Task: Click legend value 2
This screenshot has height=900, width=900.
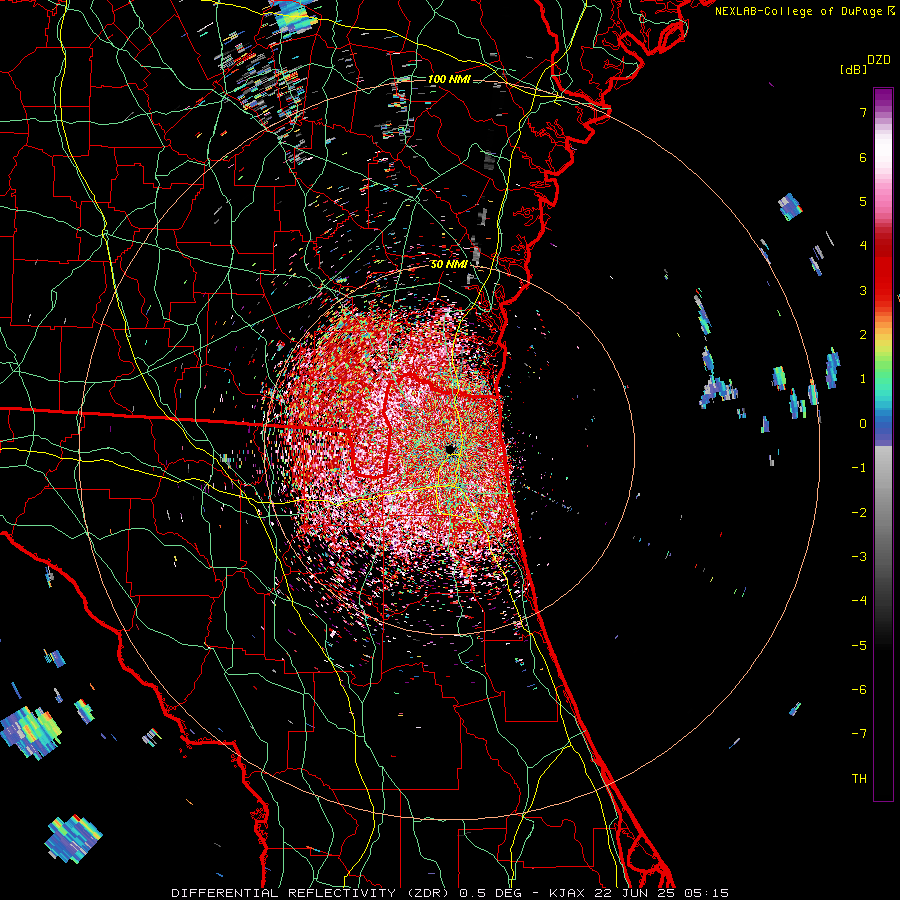Action: [863, 335]
